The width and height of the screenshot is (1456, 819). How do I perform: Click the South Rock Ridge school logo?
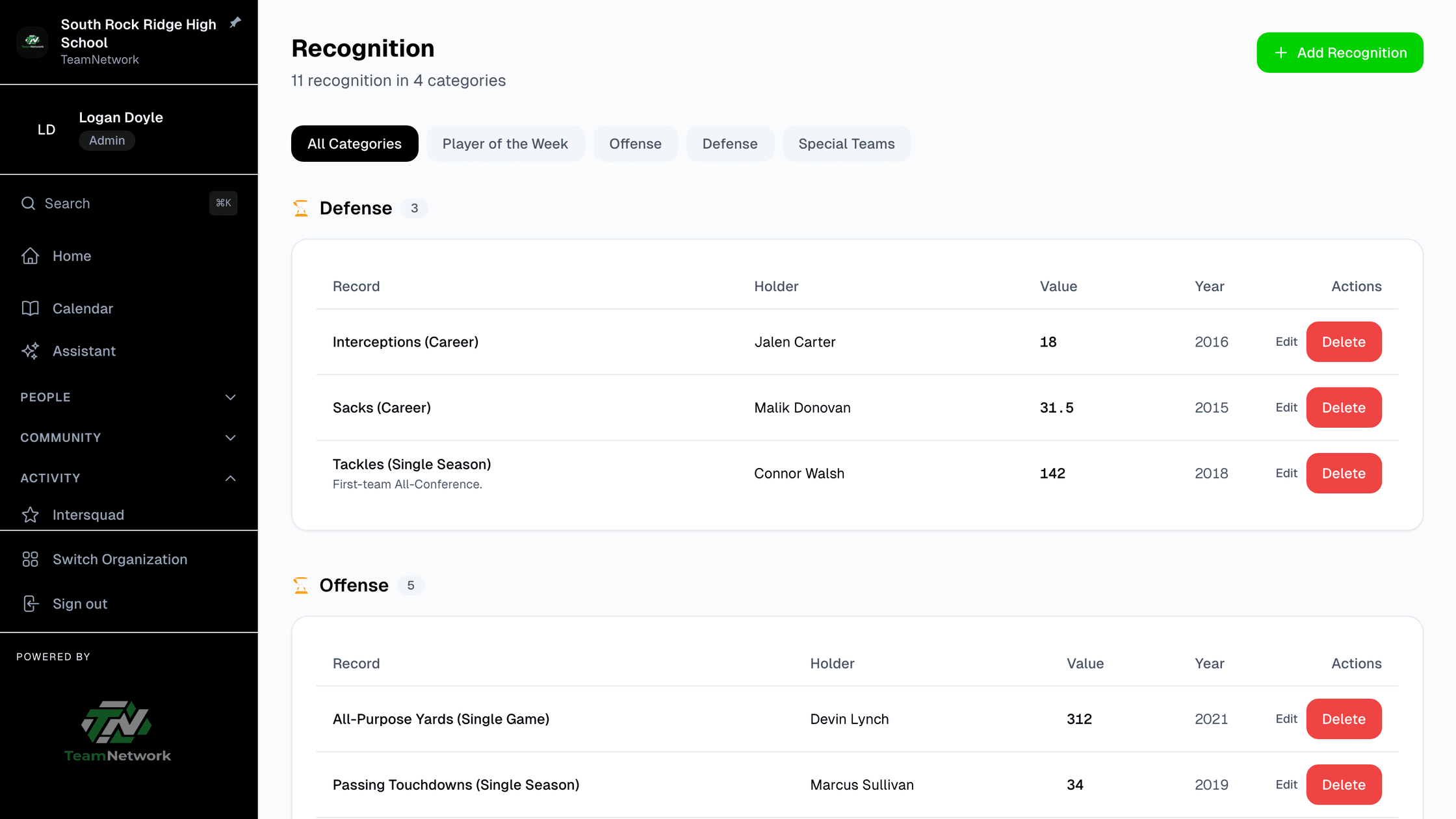point(32,42)
